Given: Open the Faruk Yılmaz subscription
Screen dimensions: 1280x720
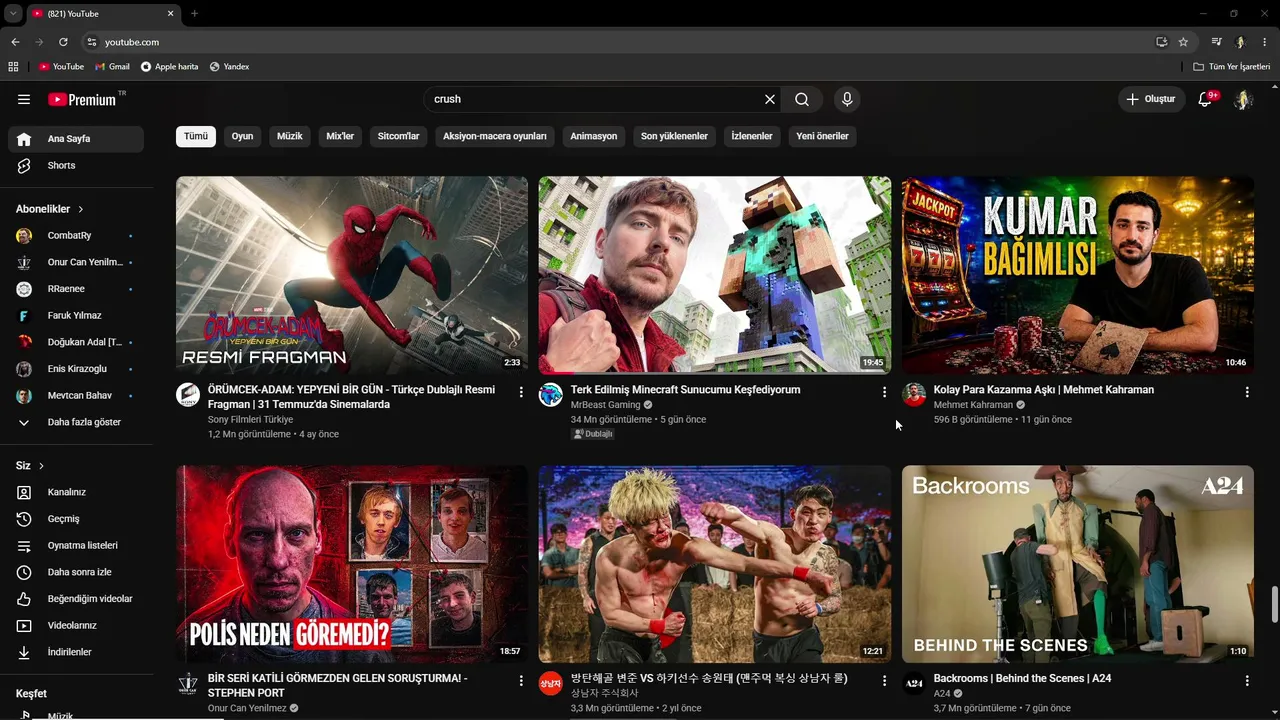Looking at the screenshot, I should pos(76,316).
